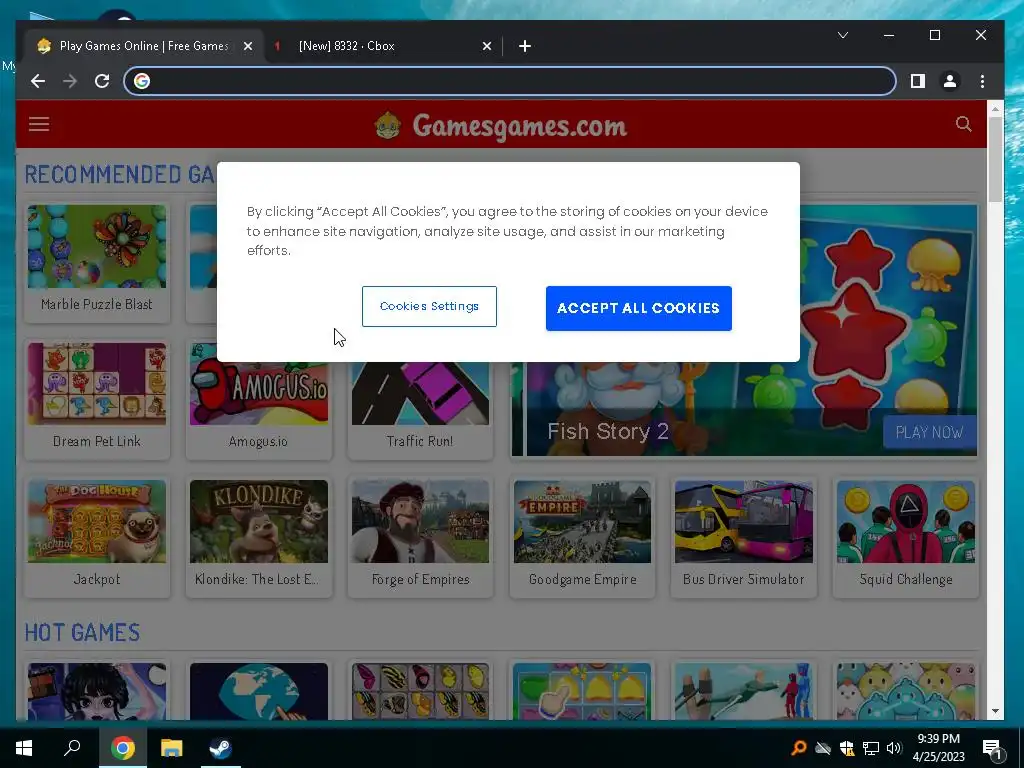Viewport: 1024px width, 768px height.
Task: Expand Chrome's tab search chevron
Action: pyautogui.click(x=843, y=35)
